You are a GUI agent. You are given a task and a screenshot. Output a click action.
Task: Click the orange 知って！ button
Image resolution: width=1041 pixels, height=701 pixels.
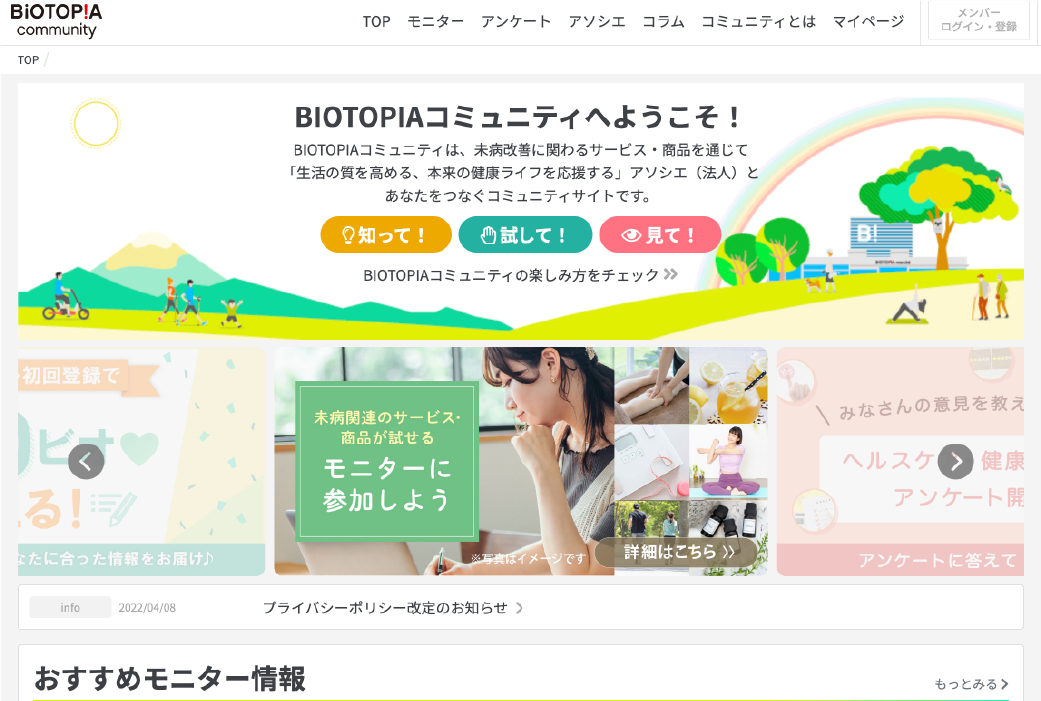pyautogui.click(x=386, y=234)
